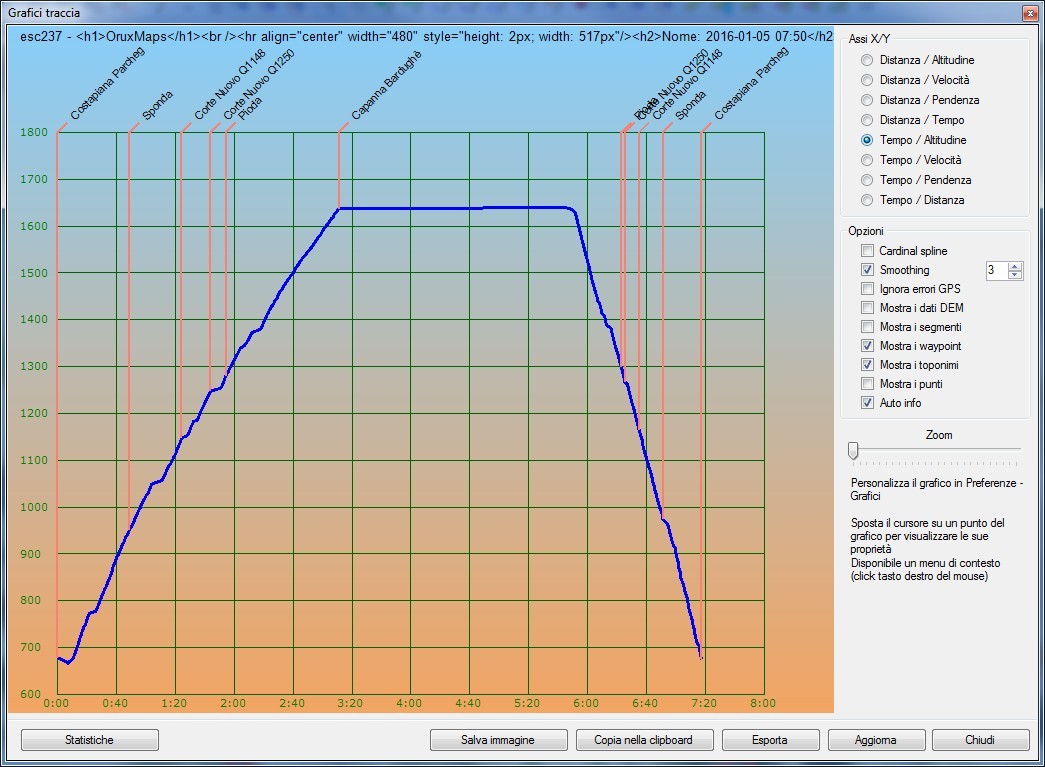
Task: Switch axes to Distanza / Tempo
Action: [867, 120]
